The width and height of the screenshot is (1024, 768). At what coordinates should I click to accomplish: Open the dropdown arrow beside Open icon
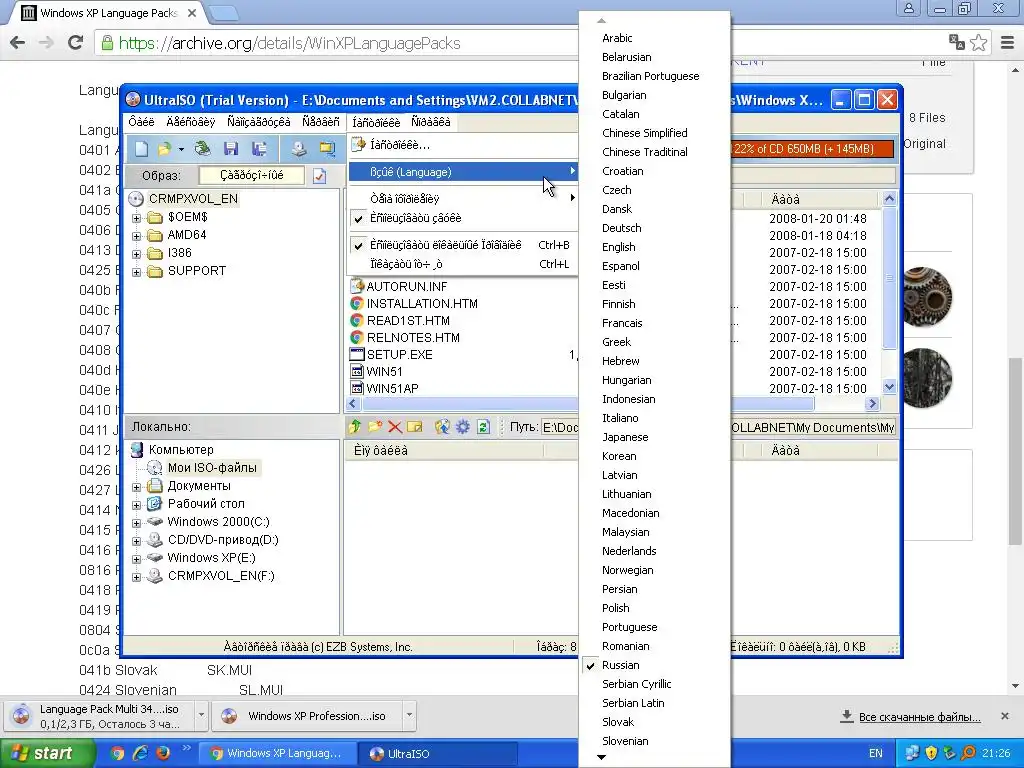(x=181, y=150)
